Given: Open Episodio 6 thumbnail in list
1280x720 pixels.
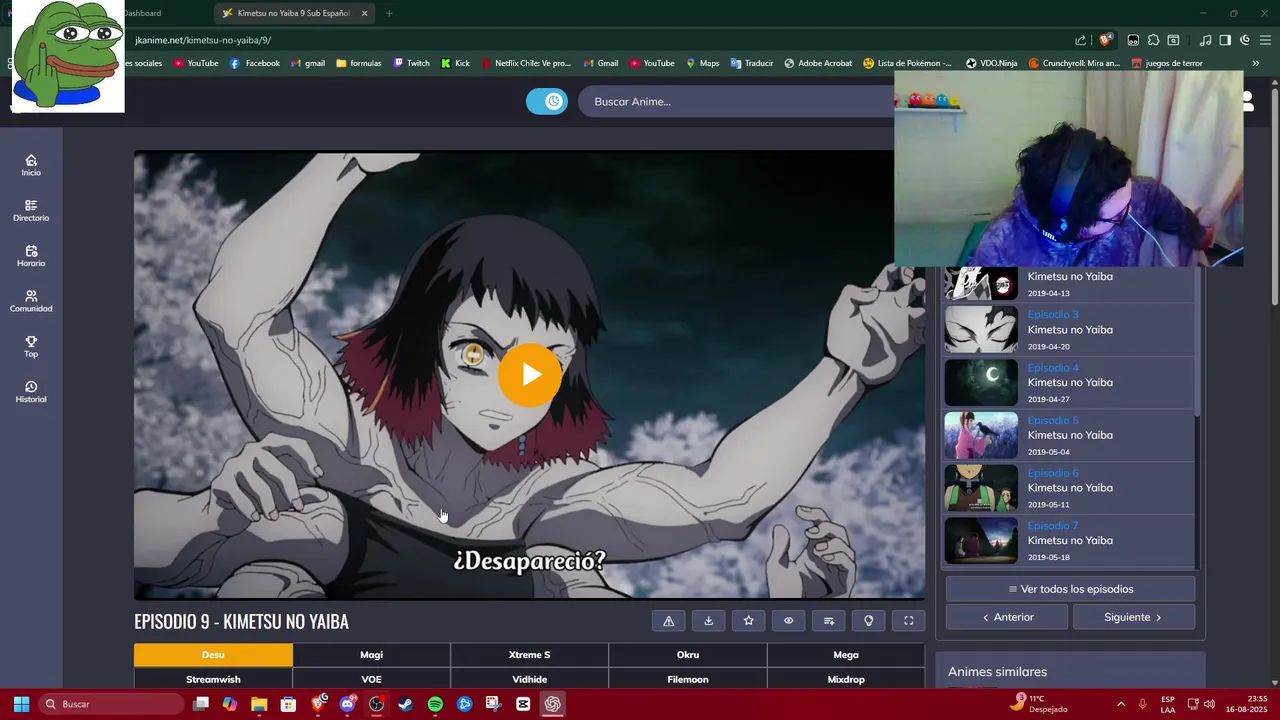Looking at the screenshot, I should 981,488.
